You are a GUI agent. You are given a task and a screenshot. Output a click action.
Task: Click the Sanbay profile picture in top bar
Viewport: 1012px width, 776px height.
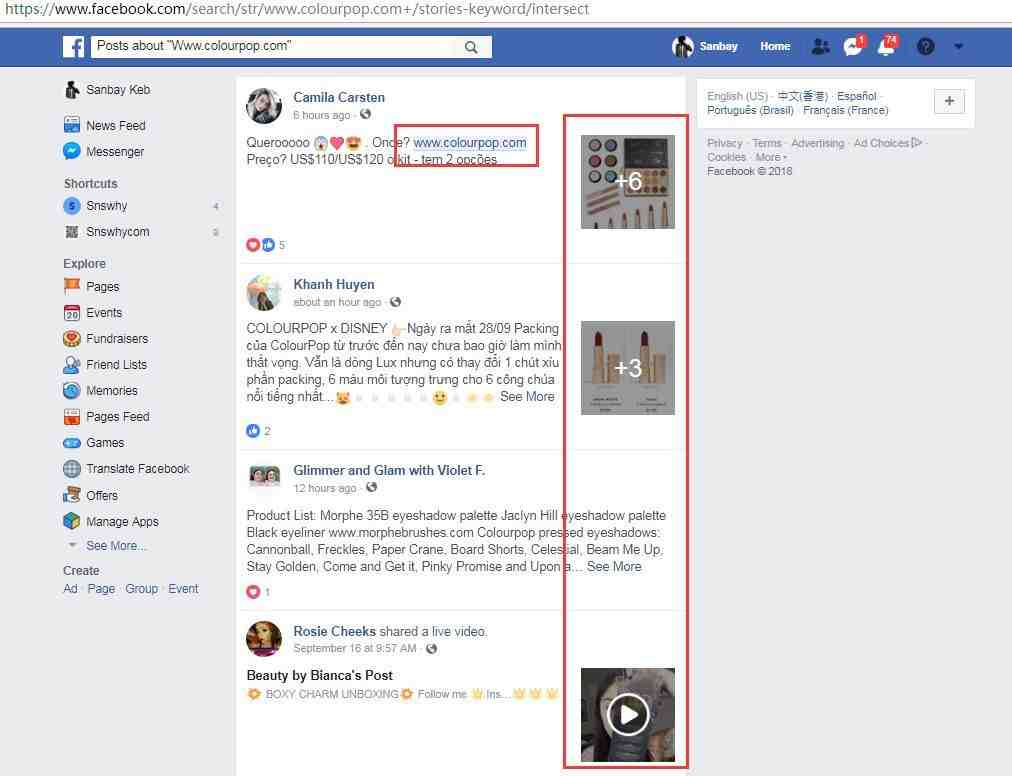(682, 46)
